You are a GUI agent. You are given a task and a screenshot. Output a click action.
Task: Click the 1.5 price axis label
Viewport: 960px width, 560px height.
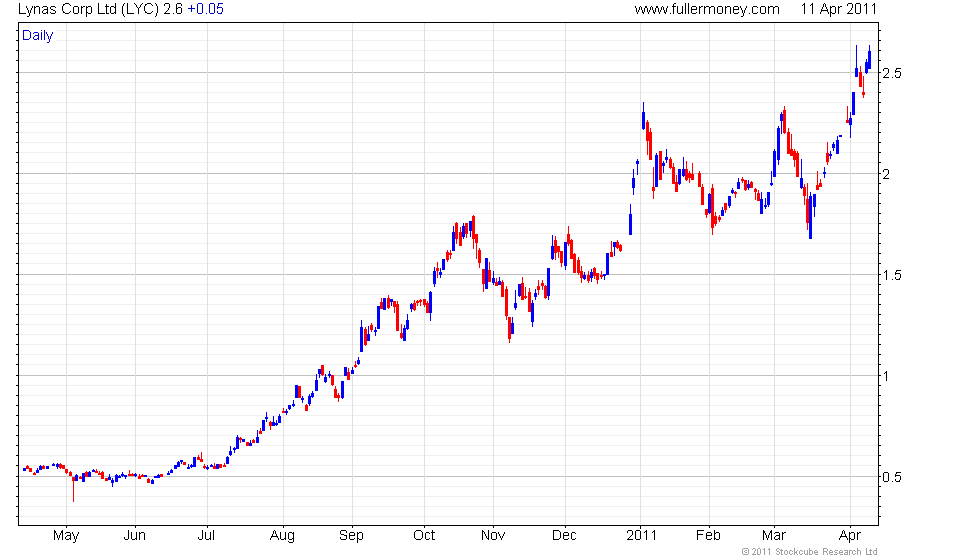click(x=891, y=275)
